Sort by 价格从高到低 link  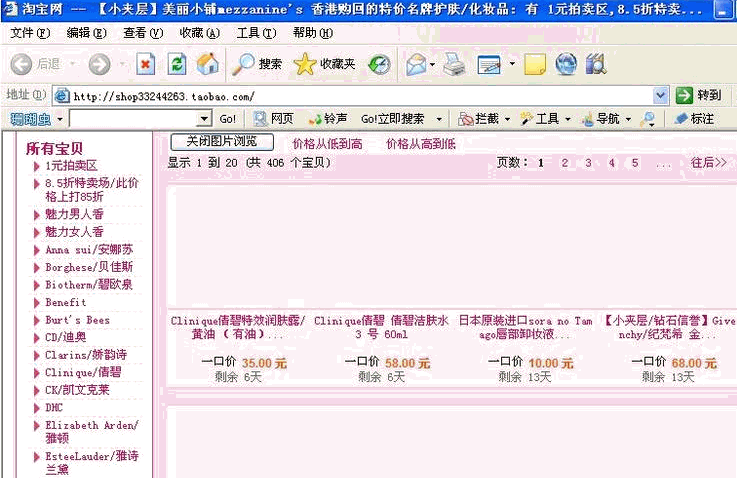click(421, 144)
